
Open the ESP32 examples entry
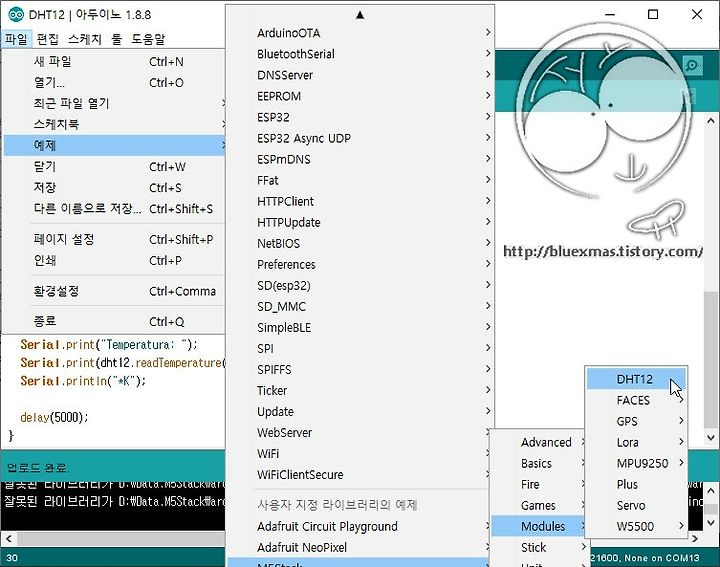point(360,117)
